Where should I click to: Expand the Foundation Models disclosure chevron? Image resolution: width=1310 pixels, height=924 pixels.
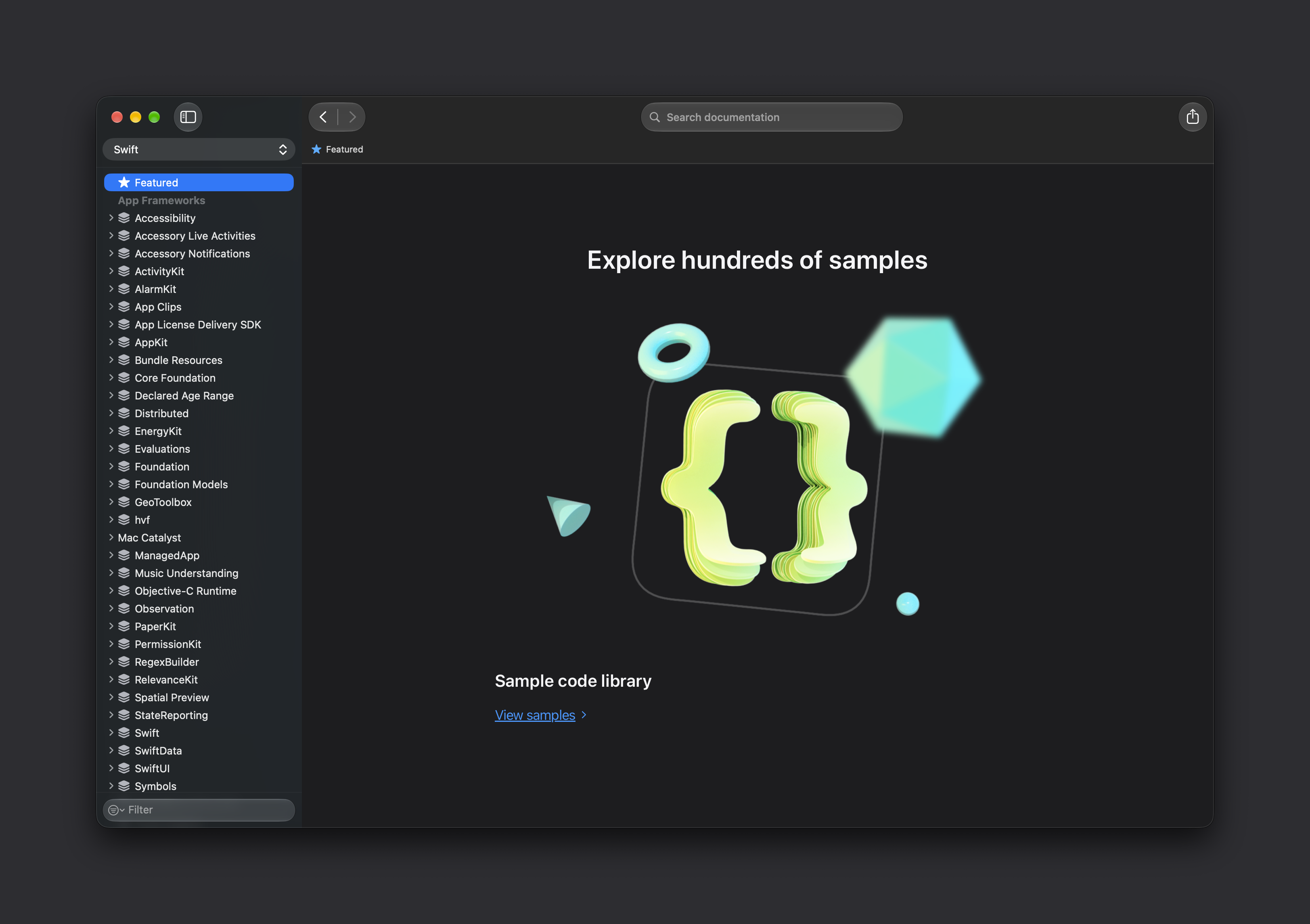[111, 484]
